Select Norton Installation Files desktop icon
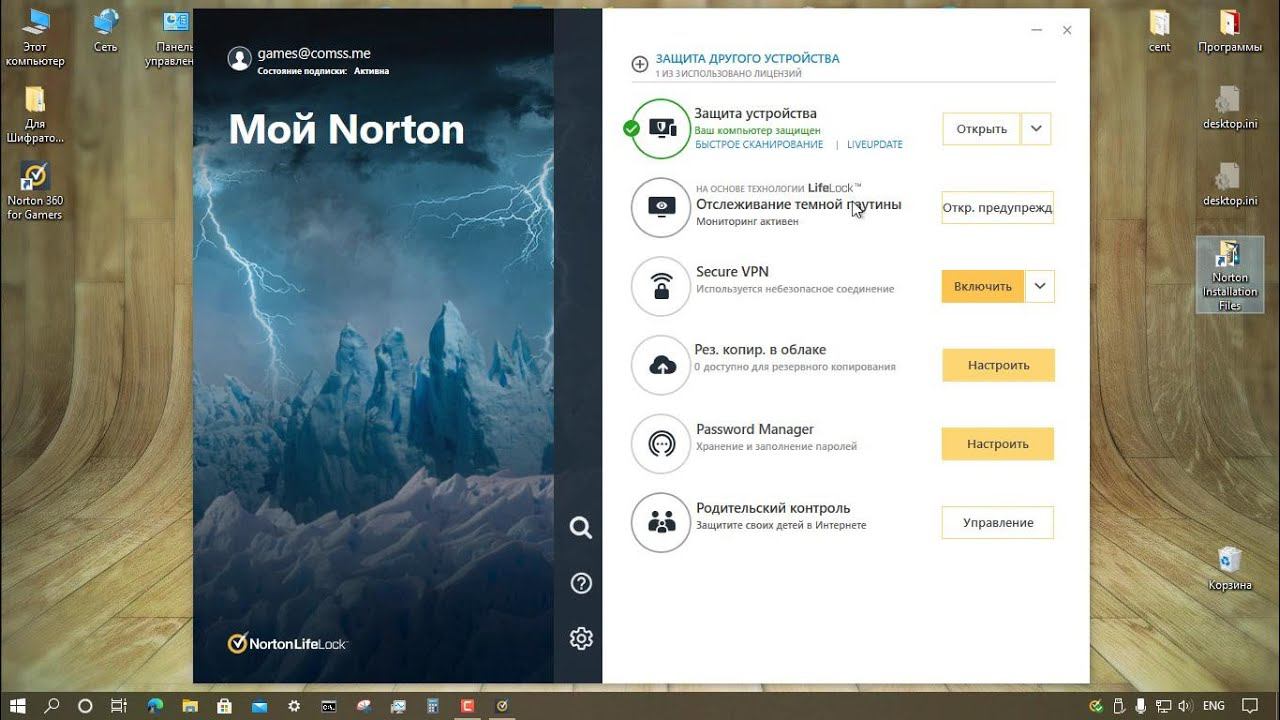 [1230, 277]
